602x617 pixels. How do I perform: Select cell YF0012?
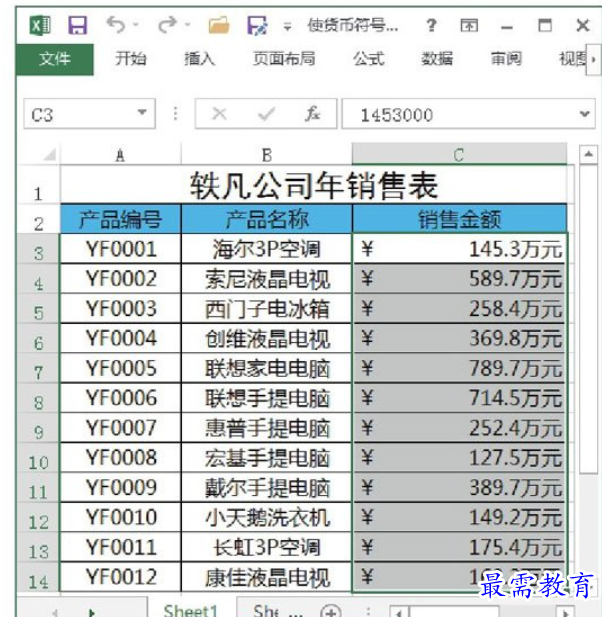click(120, 577)
